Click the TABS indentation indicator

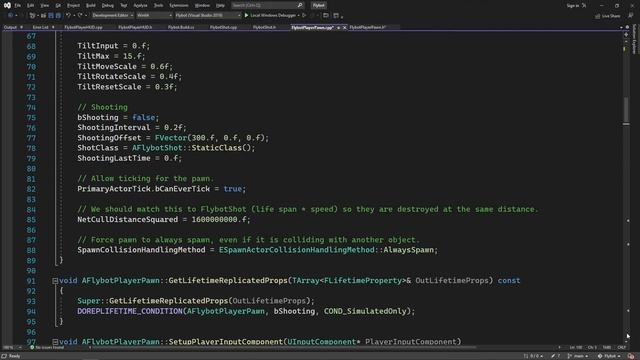[607, 347]
